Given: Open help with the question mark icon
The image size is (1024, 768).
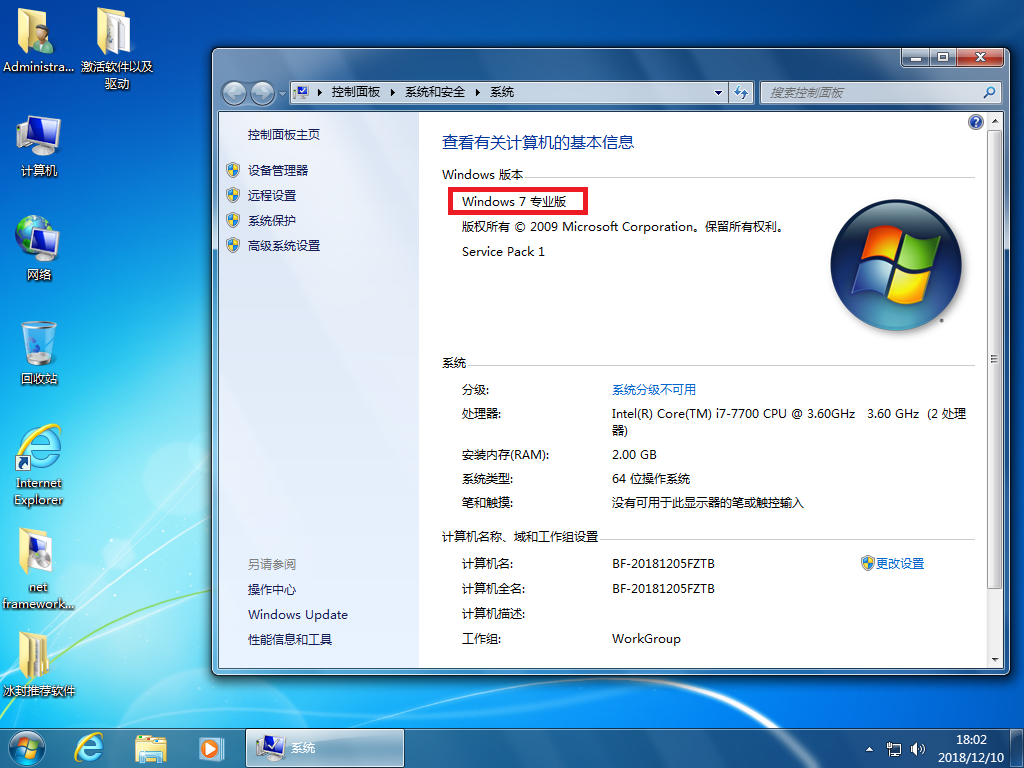Looking at the screenshot, I should pos(976,122).
